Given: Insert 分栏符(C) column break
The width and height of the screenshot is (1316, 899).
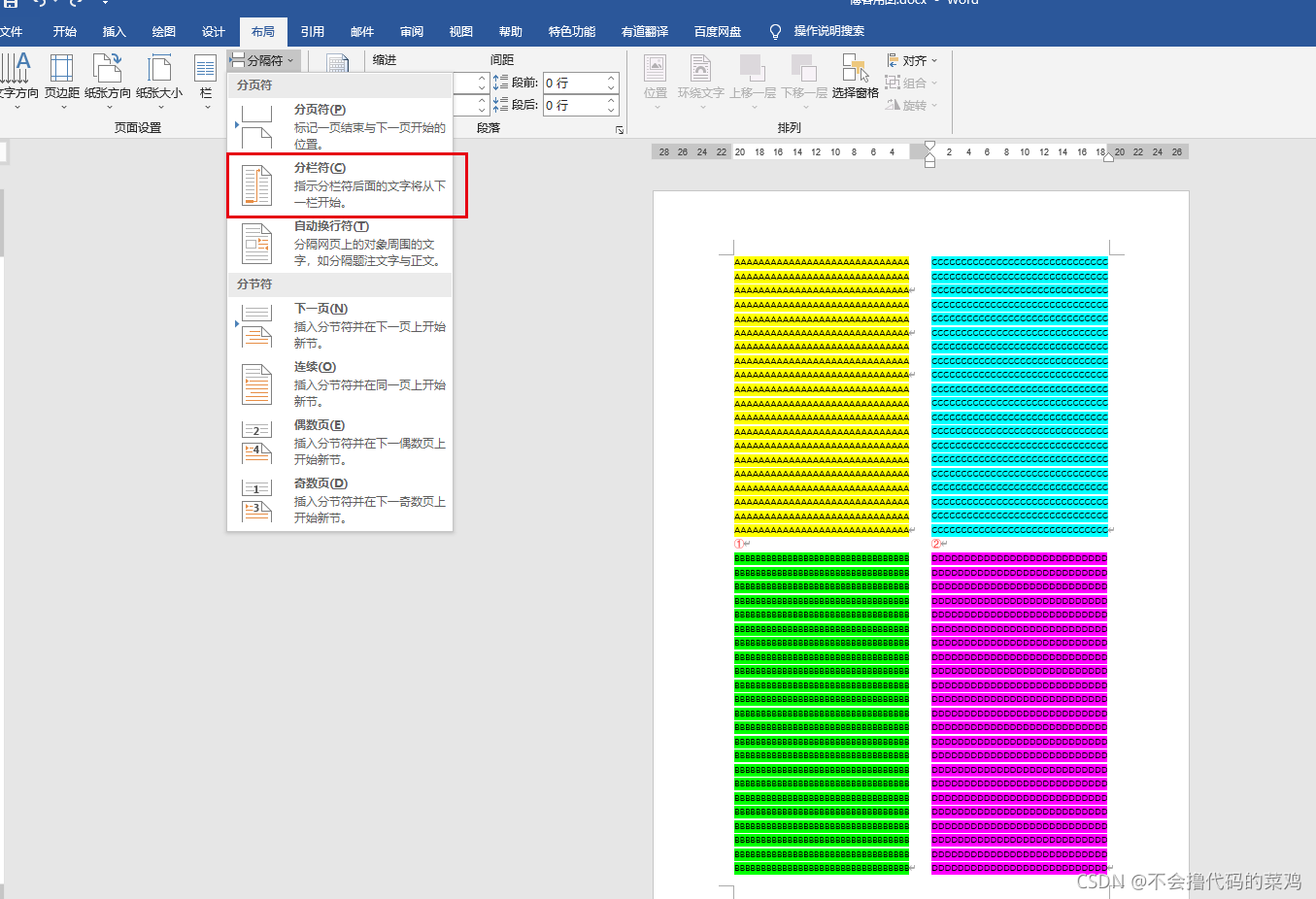Looking at the screenshot, I should click(x=340, y=184).
